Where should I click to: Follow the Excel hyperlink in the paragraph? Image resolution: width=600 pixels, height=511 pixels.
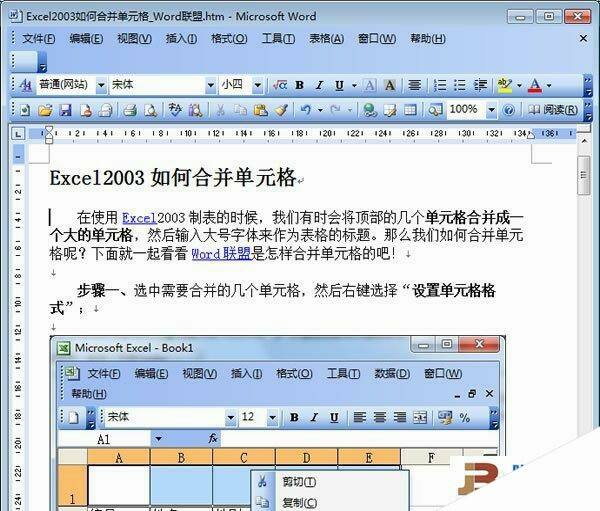pos(139,218)
